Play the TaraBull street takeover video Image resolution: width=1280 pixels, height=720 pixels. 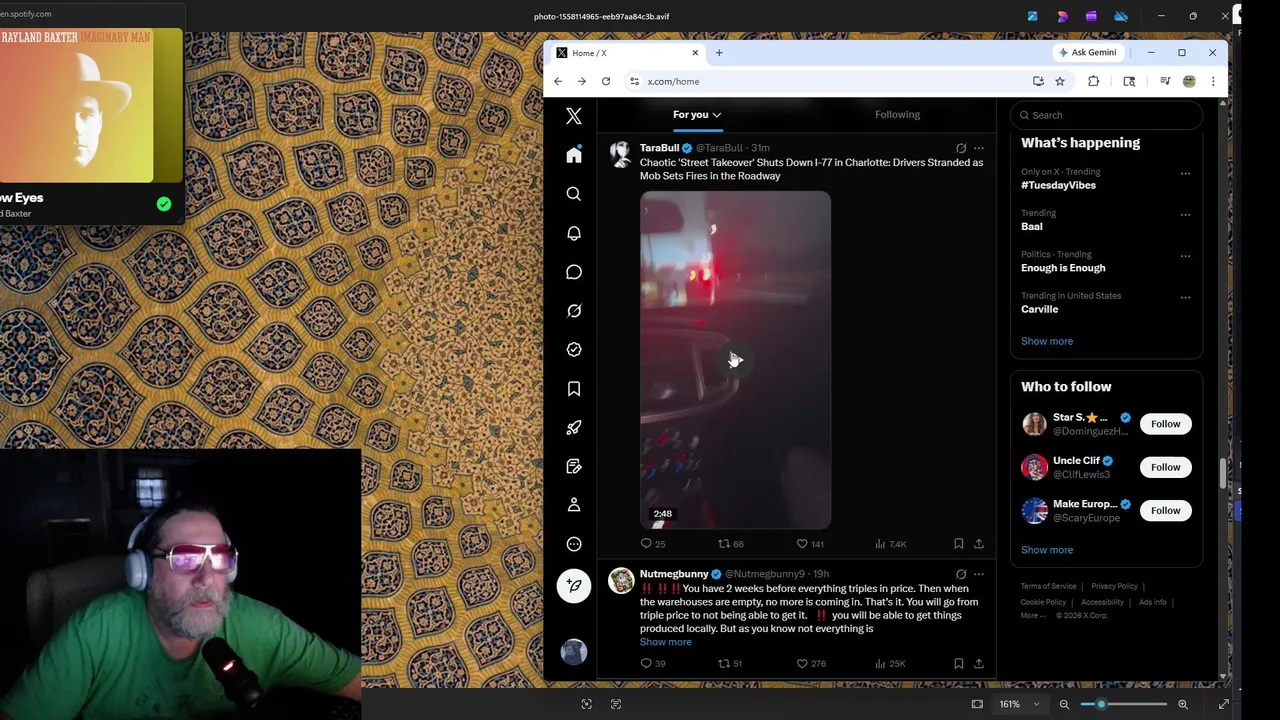[x=735, y=360]
